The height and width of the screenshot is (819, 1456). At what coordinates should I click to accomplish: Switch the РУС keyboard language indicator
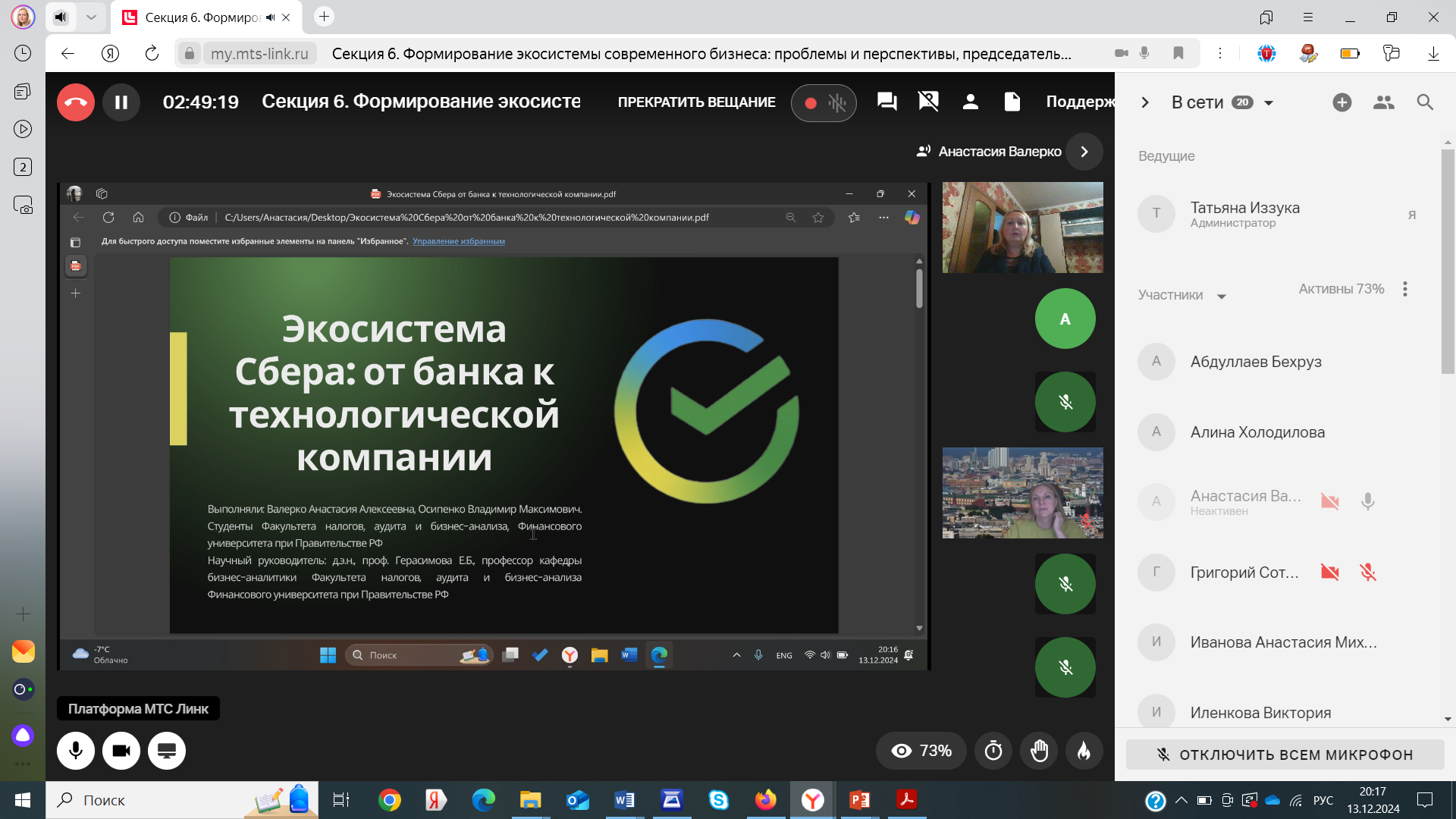(x=1323, y=800)
